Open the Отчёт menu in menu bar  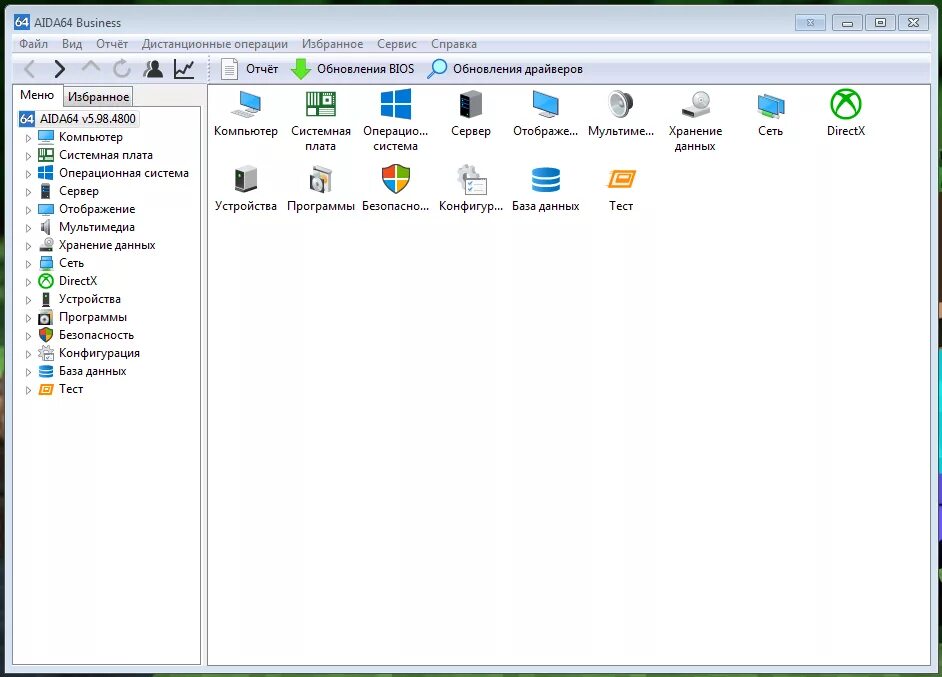point(112,44)
